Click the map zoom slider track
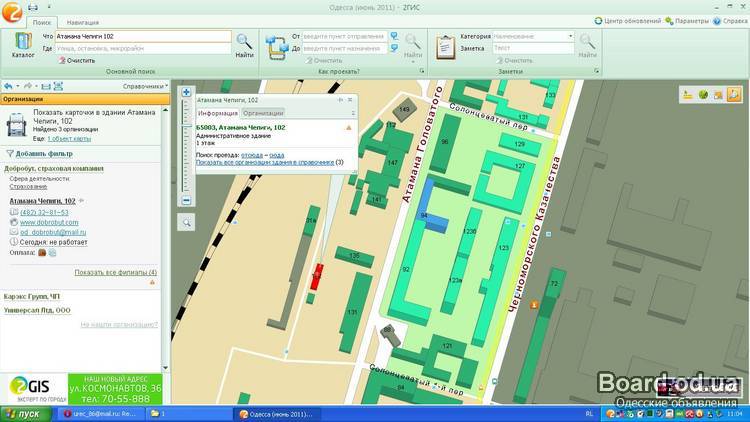750x422 pixels. click(x=187, y=146)
